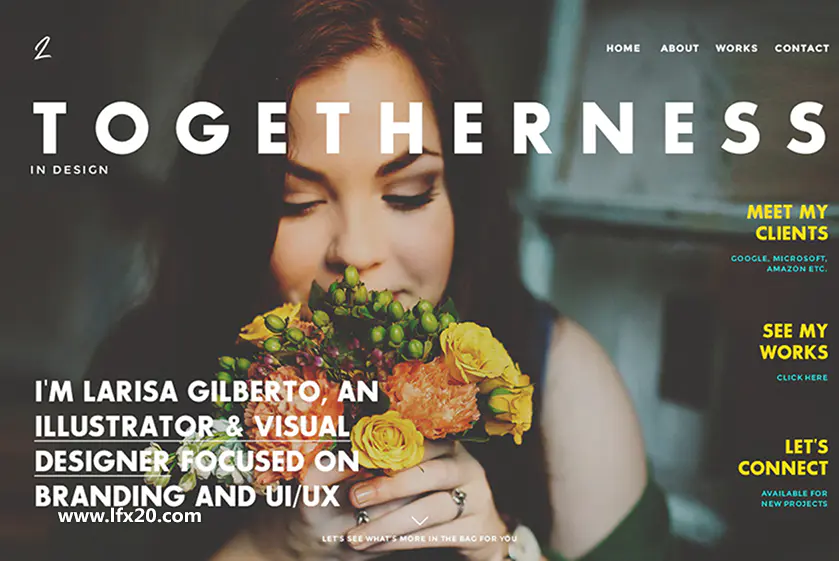
Task: Click the IN DESIGN subtitle
Action: coord(70,170)
